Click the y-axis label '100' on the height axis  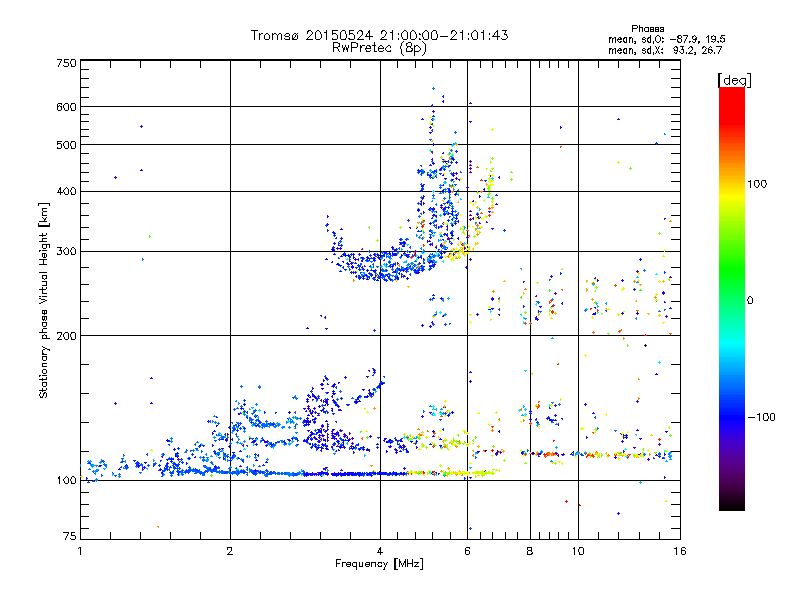tap(67, 480)
